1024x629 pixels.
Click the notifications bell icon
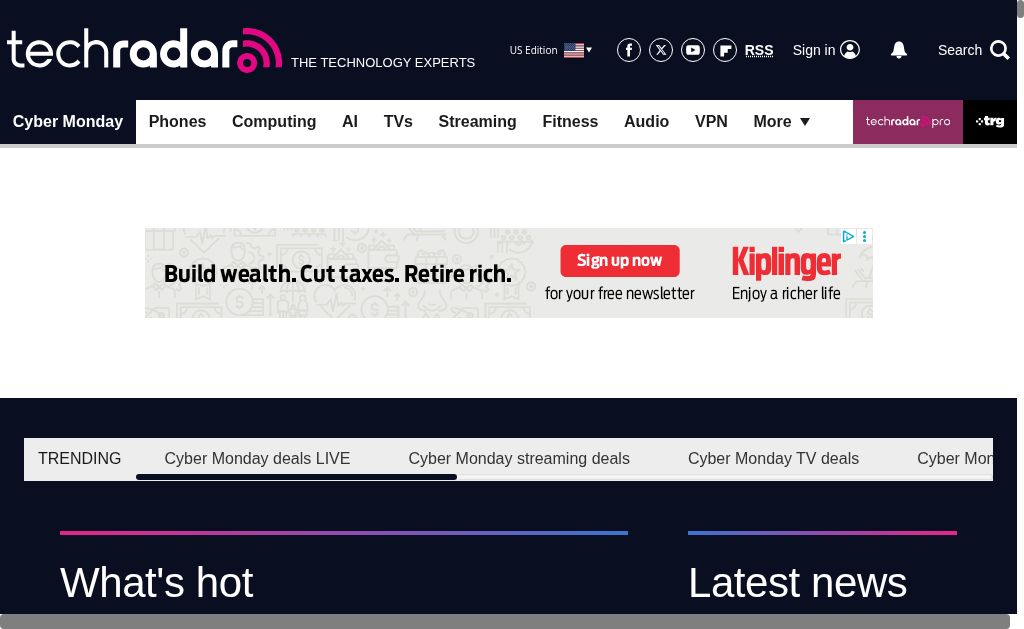click(x=899, y=50)
